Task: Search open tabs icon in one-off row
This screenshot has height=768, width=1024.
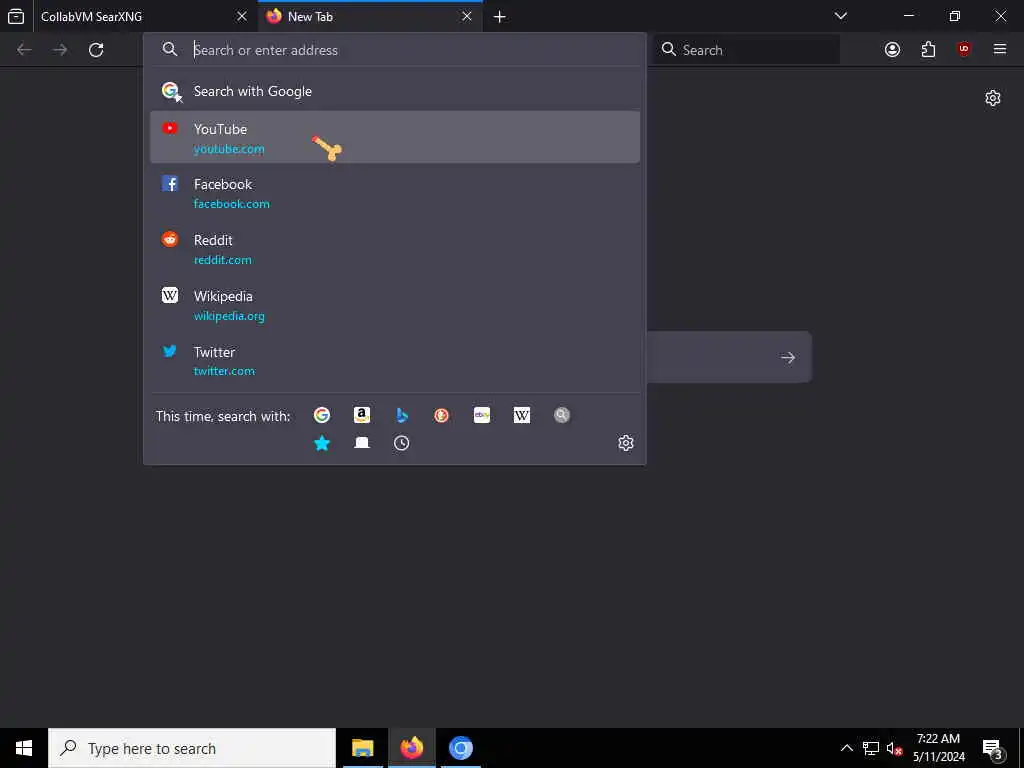Action: (x=362, y=443)
